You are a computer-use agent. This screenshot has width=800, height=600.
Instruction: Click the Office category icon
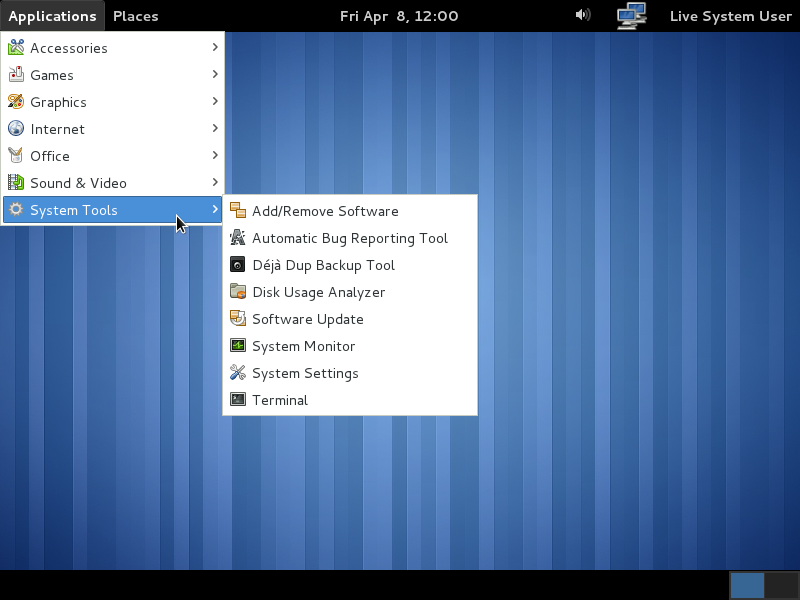point(15,156)
